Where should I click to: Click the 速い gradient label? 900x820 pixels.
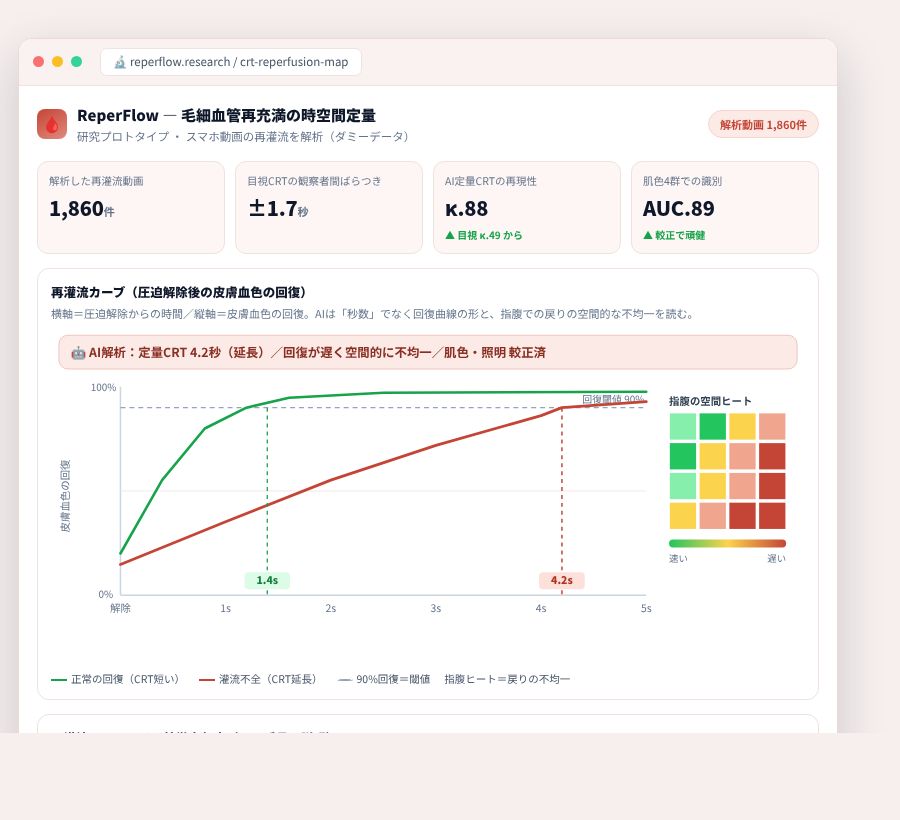click(678, 558)
